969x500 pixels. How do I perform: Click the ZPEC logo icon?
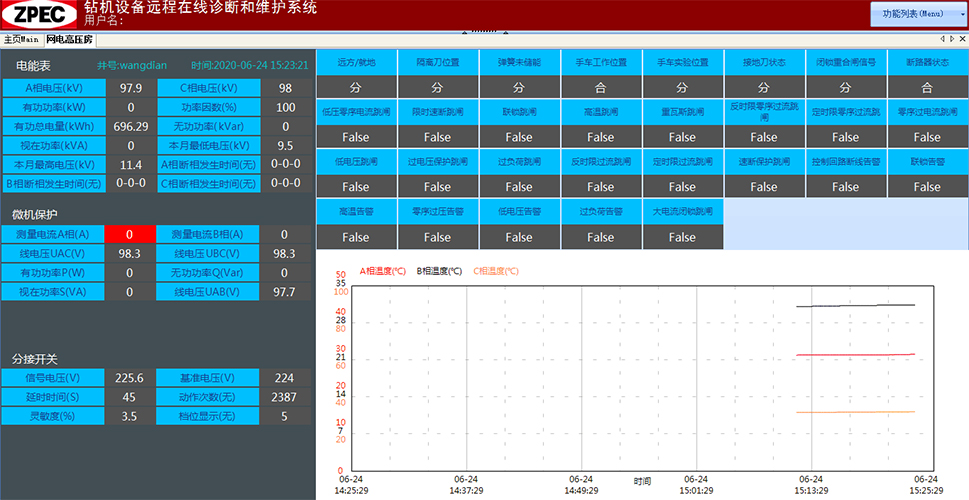[38, 15]
